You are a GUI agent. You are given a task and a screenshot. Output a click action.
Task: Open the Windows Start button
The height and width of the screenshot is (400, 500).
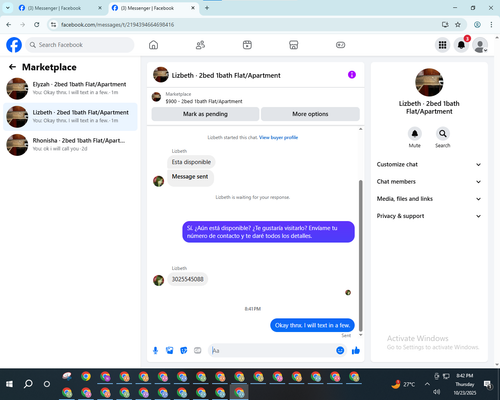coord(10,384)
